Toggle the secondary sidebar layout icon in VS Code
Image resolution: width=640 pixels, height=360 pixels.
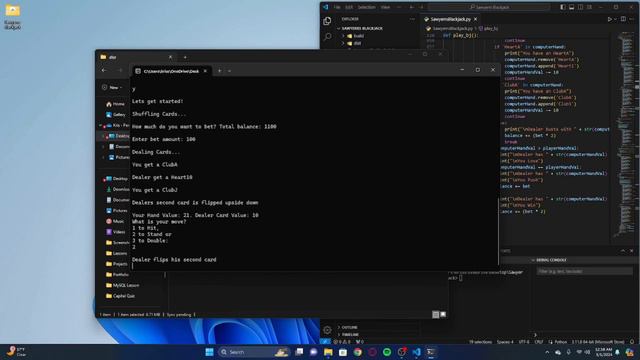(580, 7)
